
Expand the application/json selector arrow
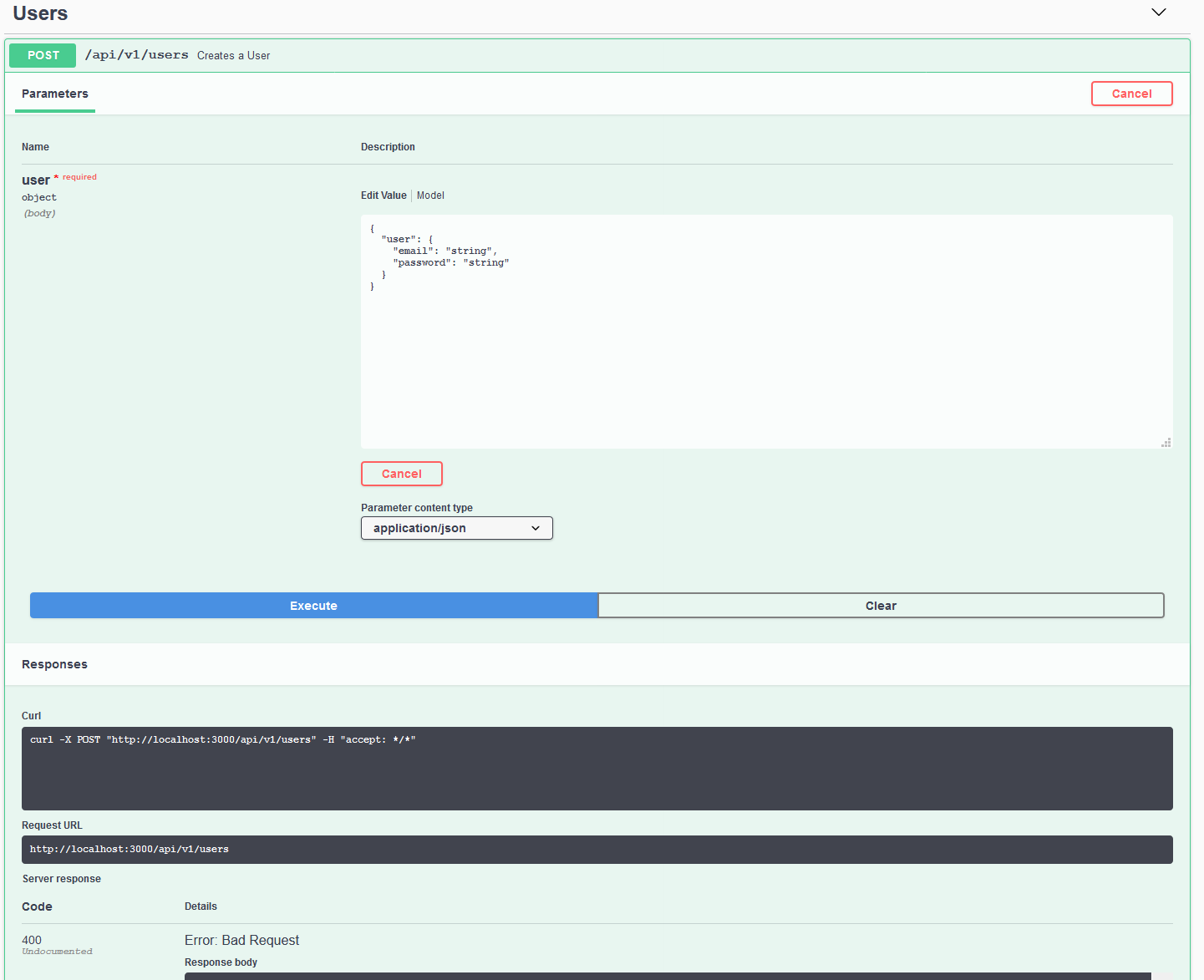click(535, 528)
